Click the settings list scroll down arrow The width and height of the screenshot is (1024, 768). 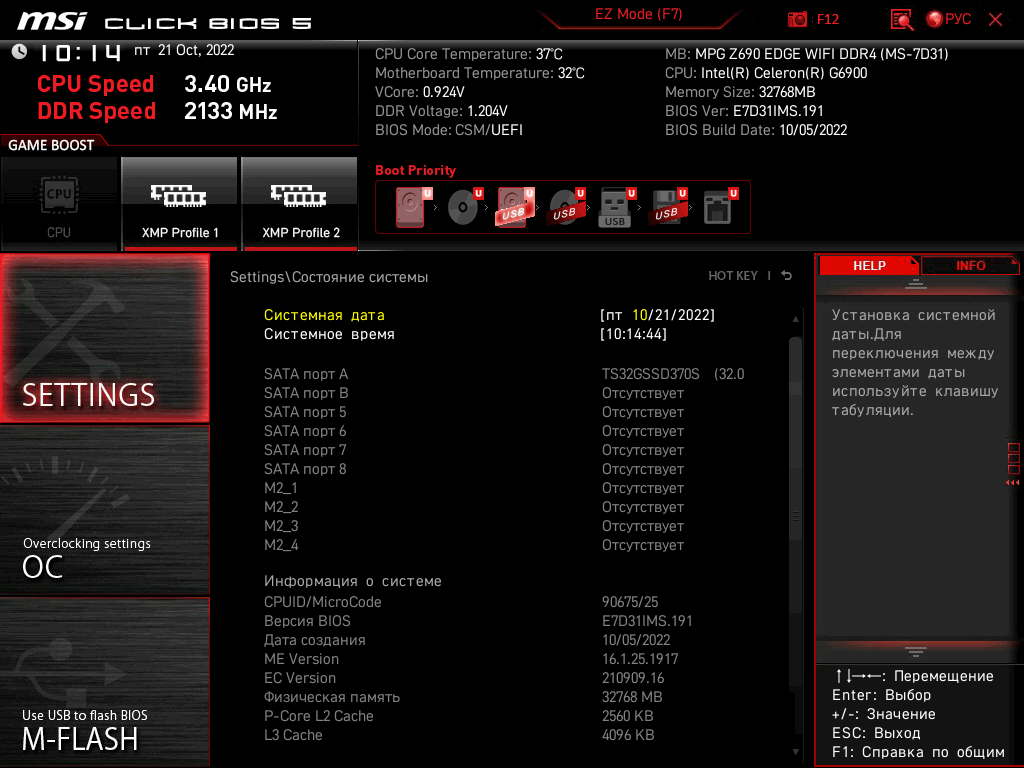[x=795, y=752]
